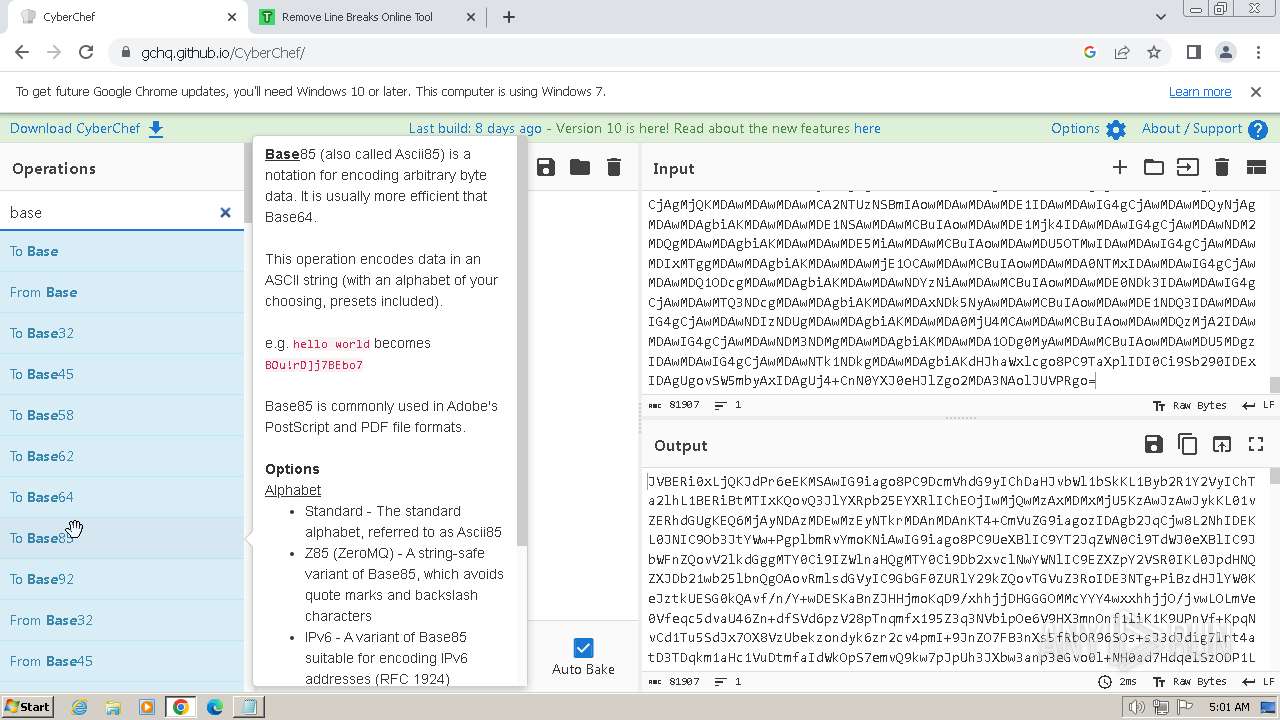1280x720 pixels.
Task: Click the Options link
Action: pos(1075,129)
